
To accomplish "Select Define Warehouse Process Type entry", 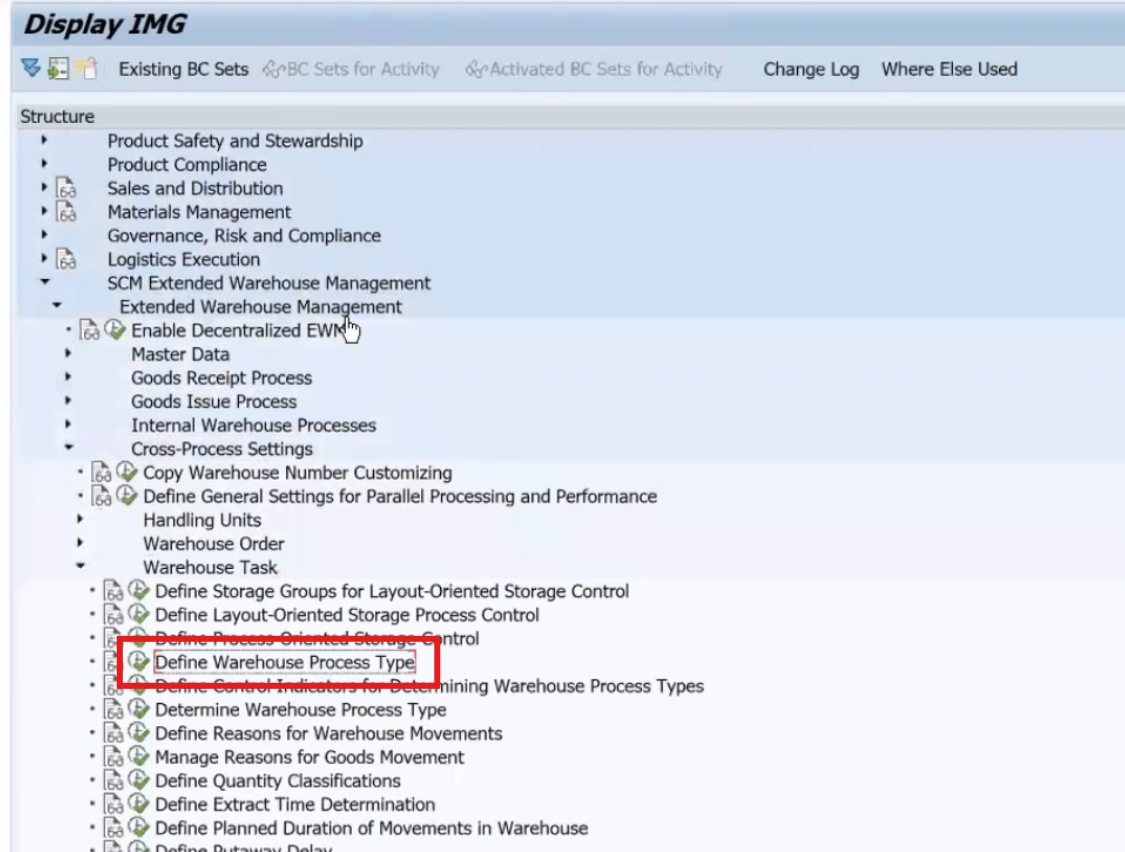I will (x=285, y=662).
